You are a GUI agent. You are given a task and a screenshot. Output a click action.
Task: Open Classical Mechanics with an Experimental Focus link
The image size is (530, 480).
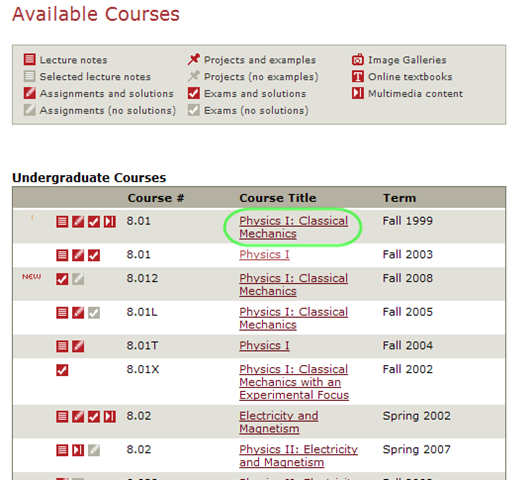click(x=294, y=382)
